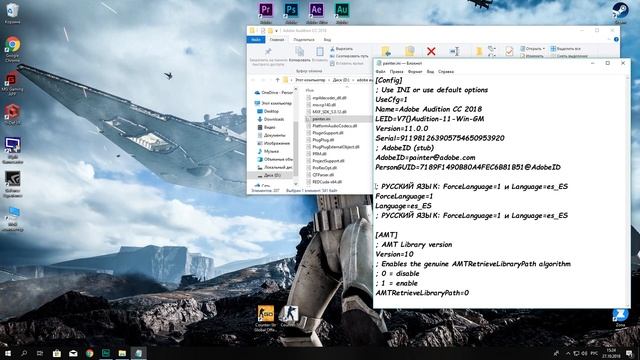Viewport: 640px width, 360px height.
Task: Open the Вид menu in Notepad
Action: click(430, 72)
